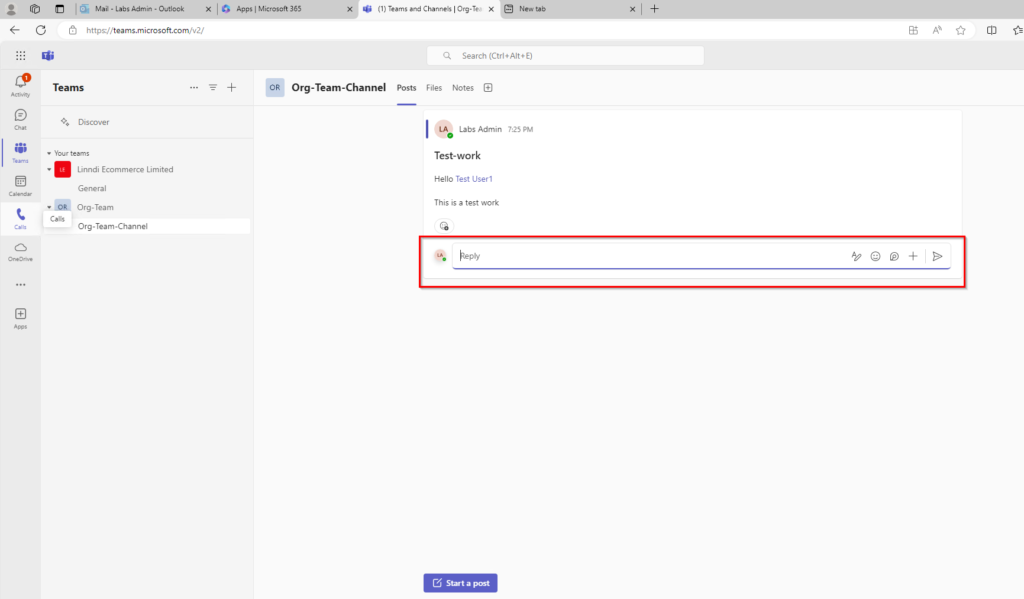This screenshot has height=599, width=1024.
Task: Refresh the browser page
Action: pos(40,30)
